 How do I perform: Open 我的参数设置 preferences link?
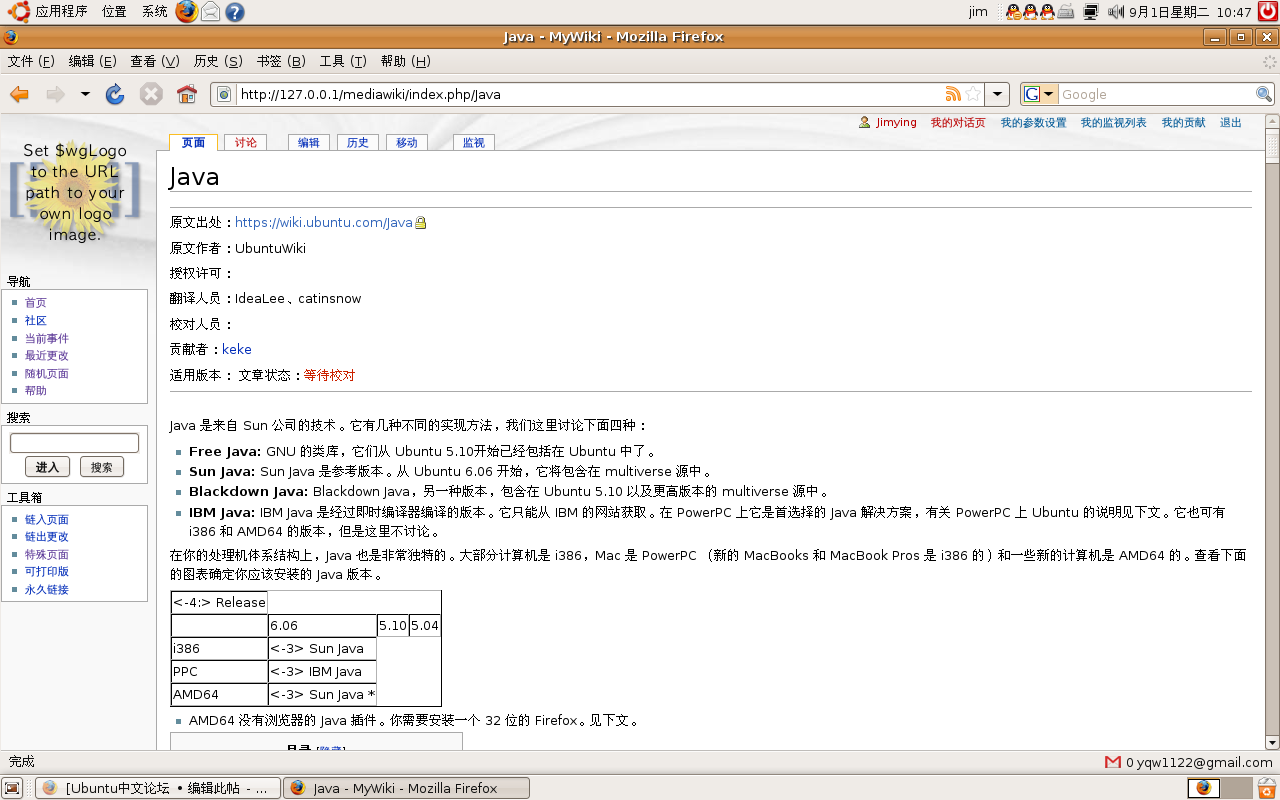1034,122
